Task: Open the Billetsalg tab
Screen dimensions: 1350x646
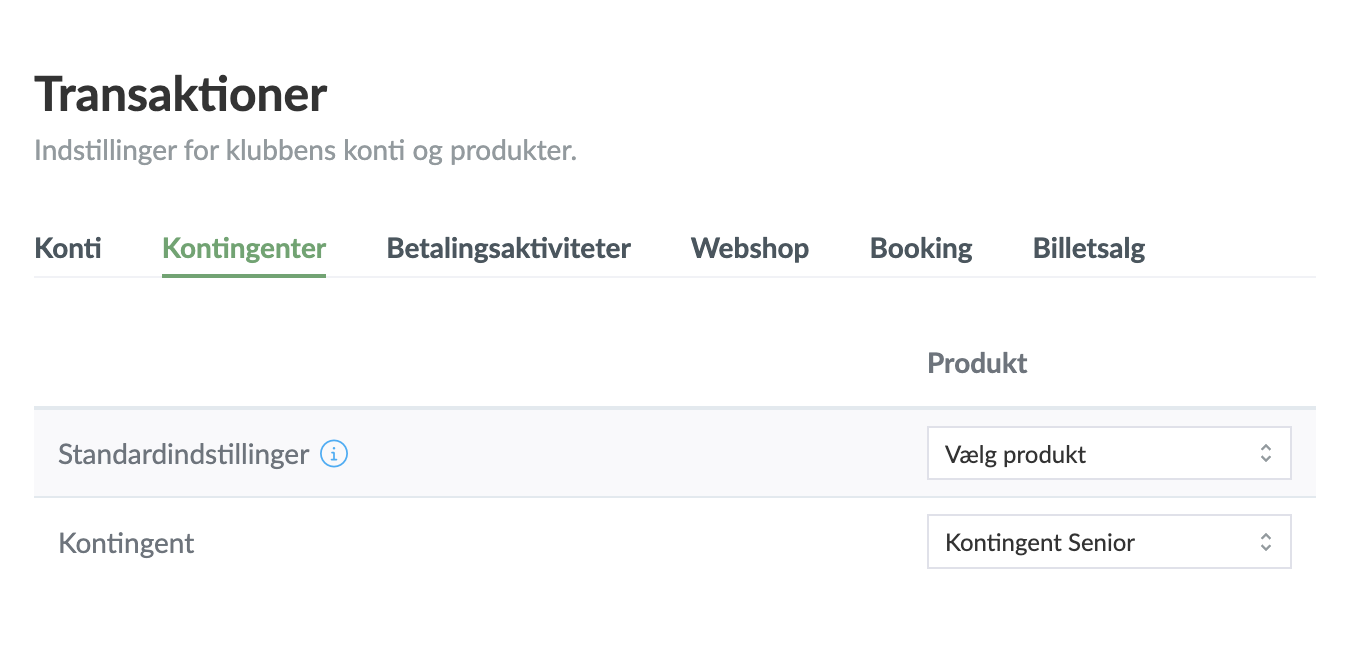Action: pos(1088,248)
